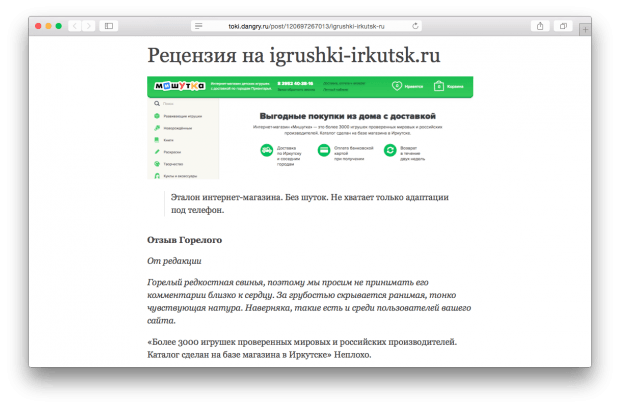Toggle the Safari sidebar button
This screenshot has height=408, width=620.
[109, 25]
